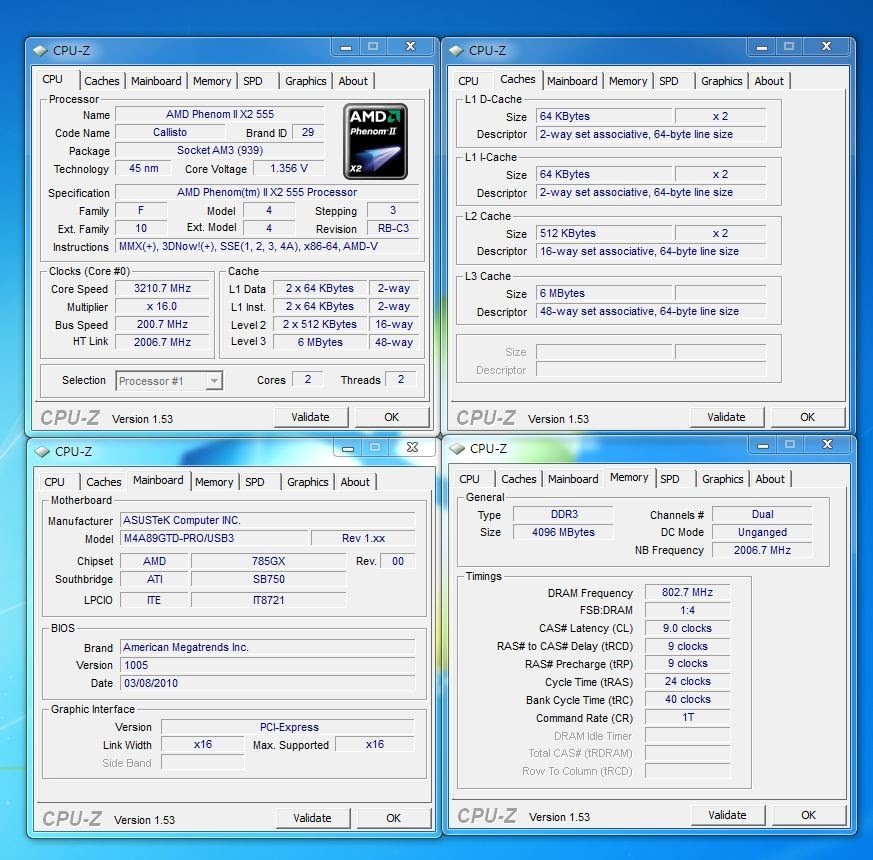This screenshot has width=873, height=860.
Task: Close the Mainboard CPU-Z window
Action: [412, 448]
